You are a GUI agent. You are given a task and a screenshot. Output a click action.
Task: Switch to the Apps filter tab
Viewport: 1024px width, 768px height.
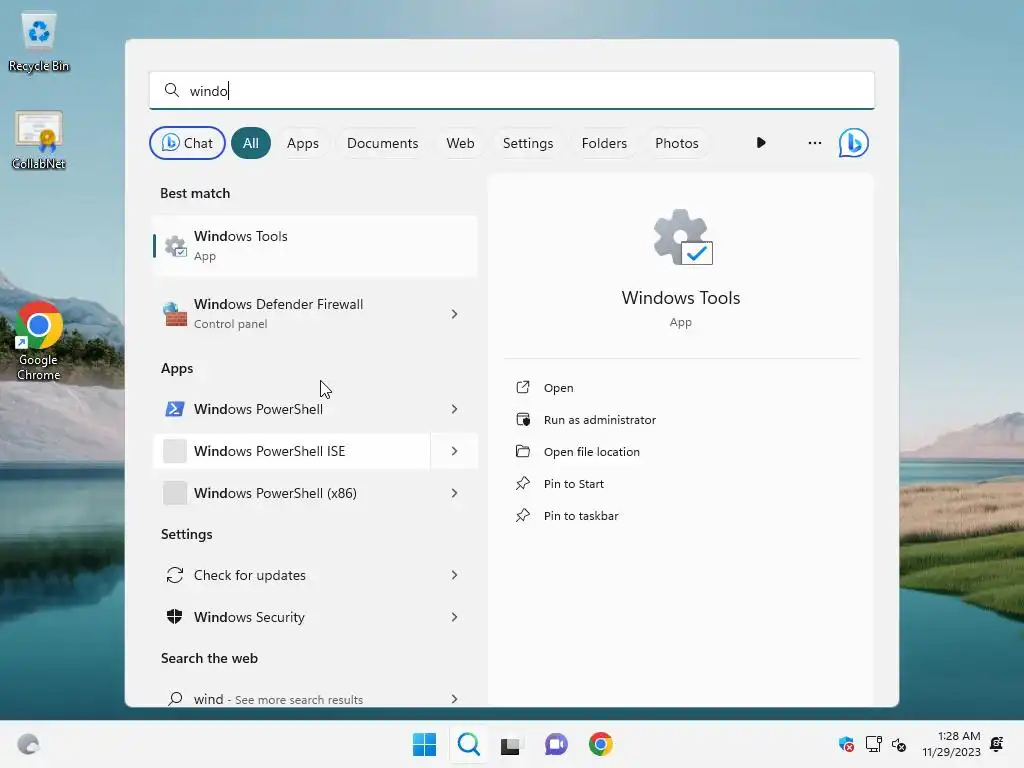coord(303,143)
